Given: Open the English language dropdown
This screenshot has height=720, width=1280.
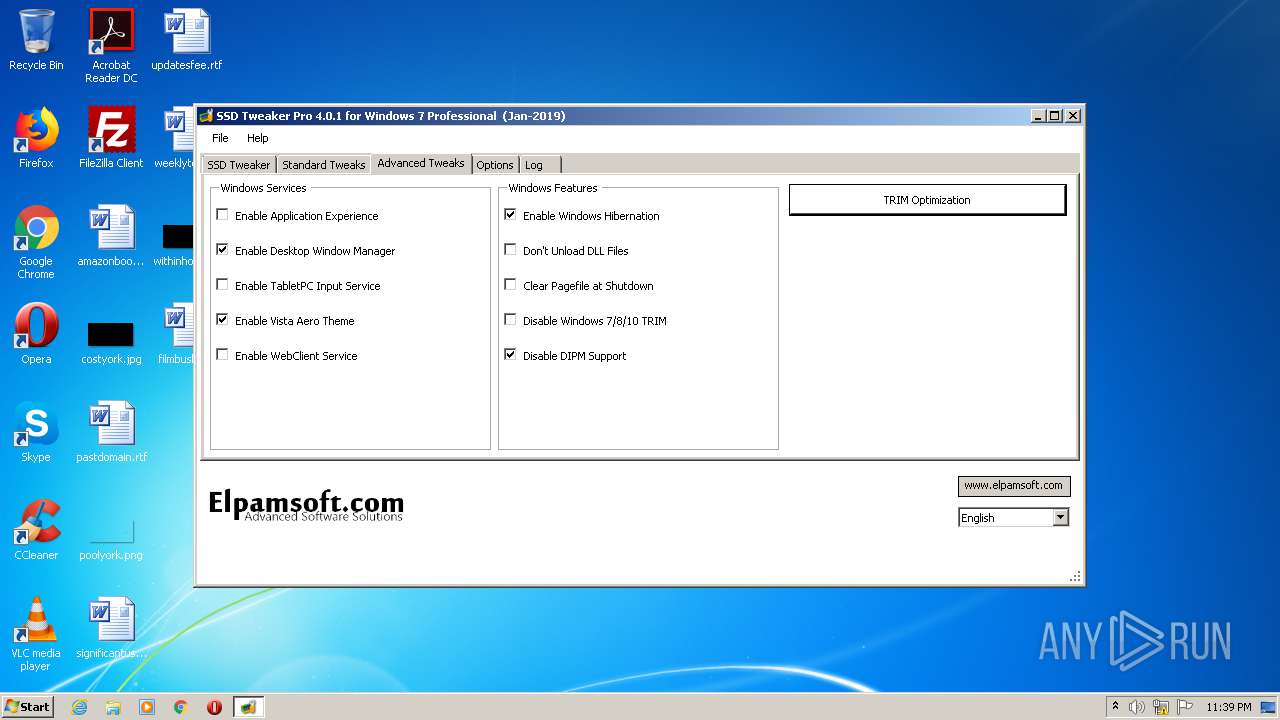Looking at the screenshot, I should point(1061,518).
